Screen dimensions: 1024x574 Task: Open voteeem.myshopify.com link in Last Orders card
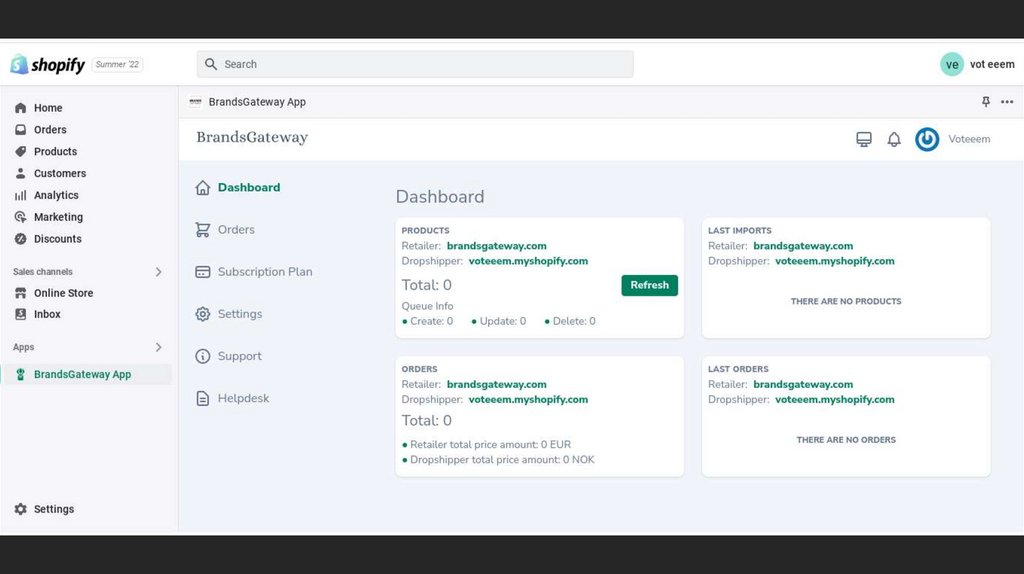pyautogui.click(x=835, y=400)
